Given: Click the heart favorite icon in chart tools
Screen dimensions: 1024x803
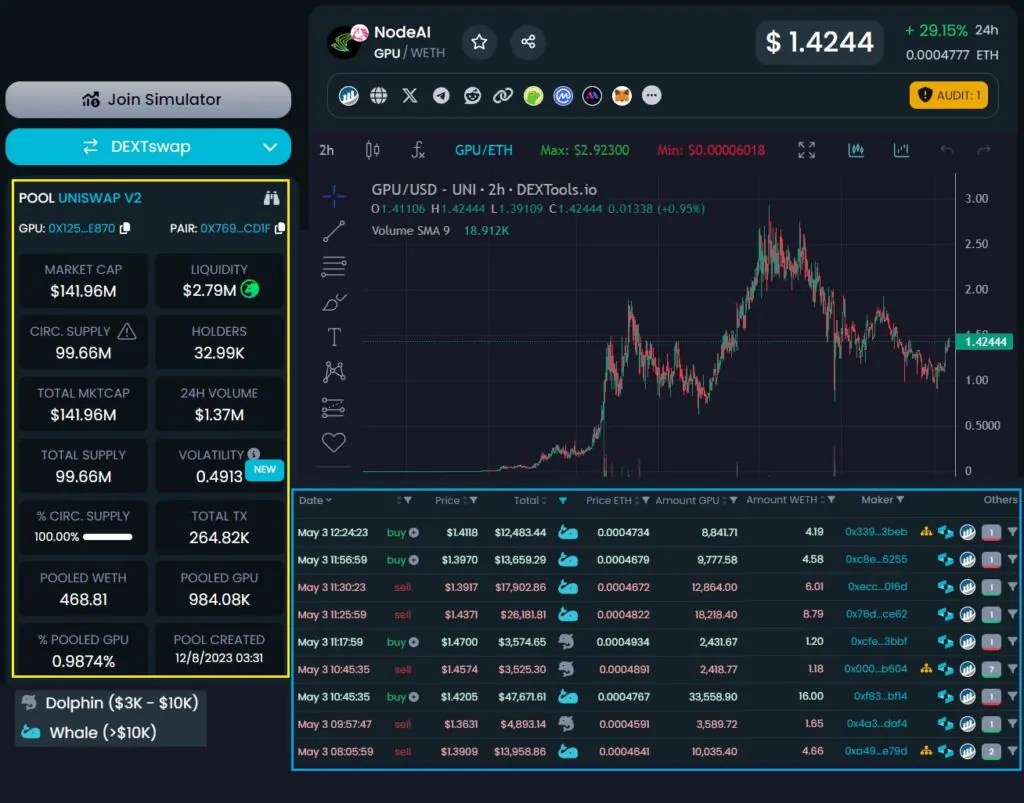Looking at the screenshot, I should (334, 443).
